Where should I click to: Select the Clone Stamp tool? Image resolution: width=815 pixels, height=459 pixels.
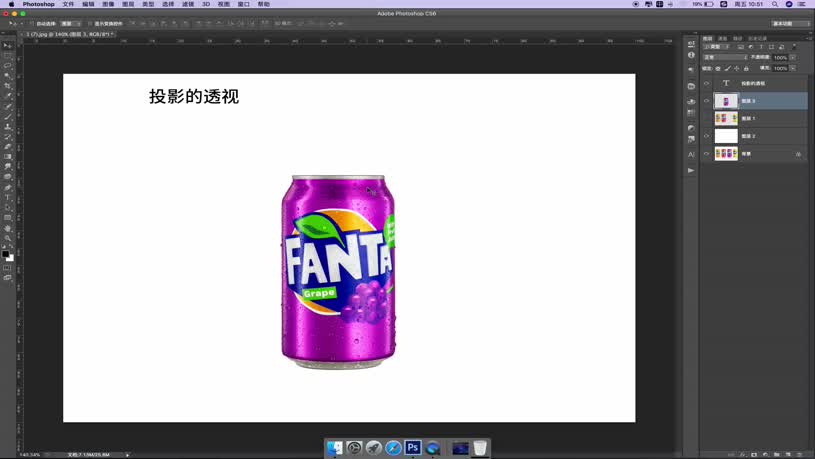[7, 127]
